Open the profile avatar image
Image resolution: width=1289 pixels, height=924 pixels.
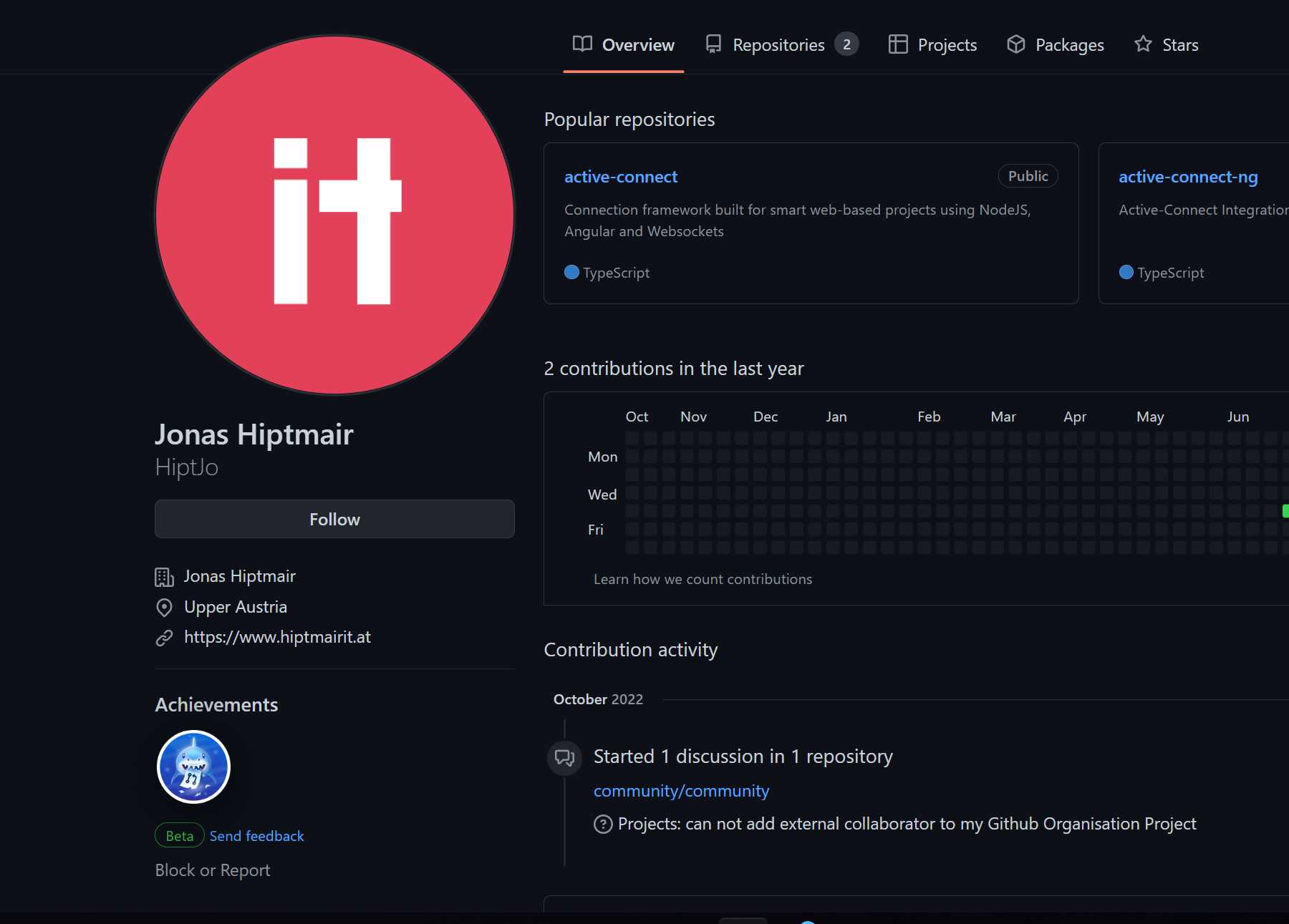pyautogui.click(x=334, y=215)
